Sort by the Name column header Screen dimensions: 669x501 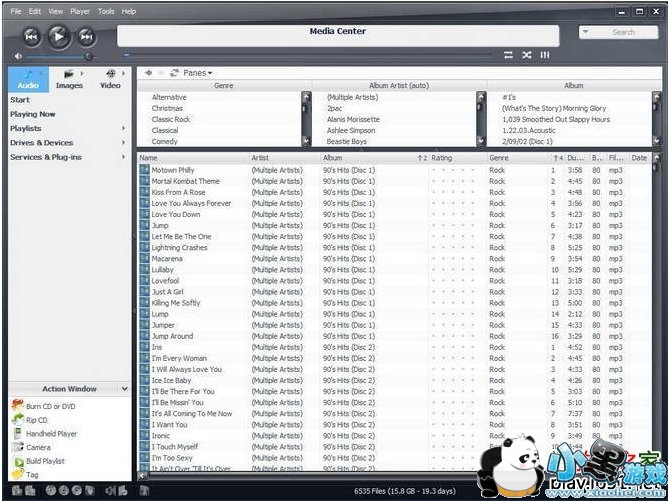[193, 158]
